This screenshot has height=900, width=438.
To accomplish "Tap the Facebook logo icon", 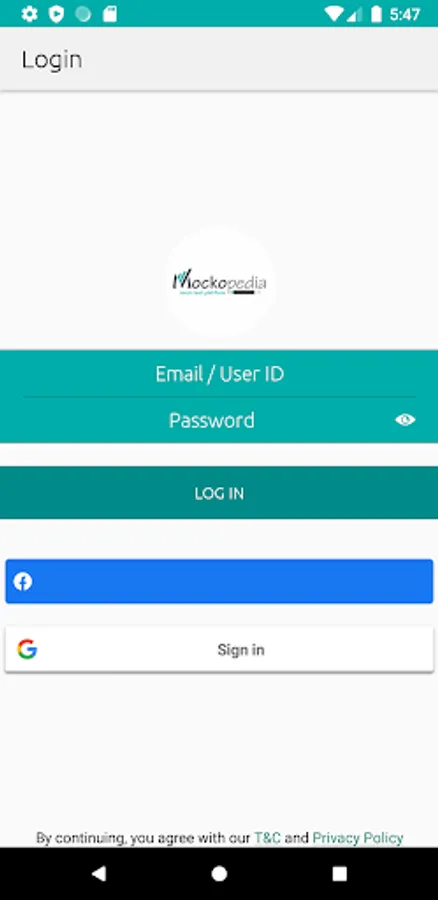I will [23, 581].
